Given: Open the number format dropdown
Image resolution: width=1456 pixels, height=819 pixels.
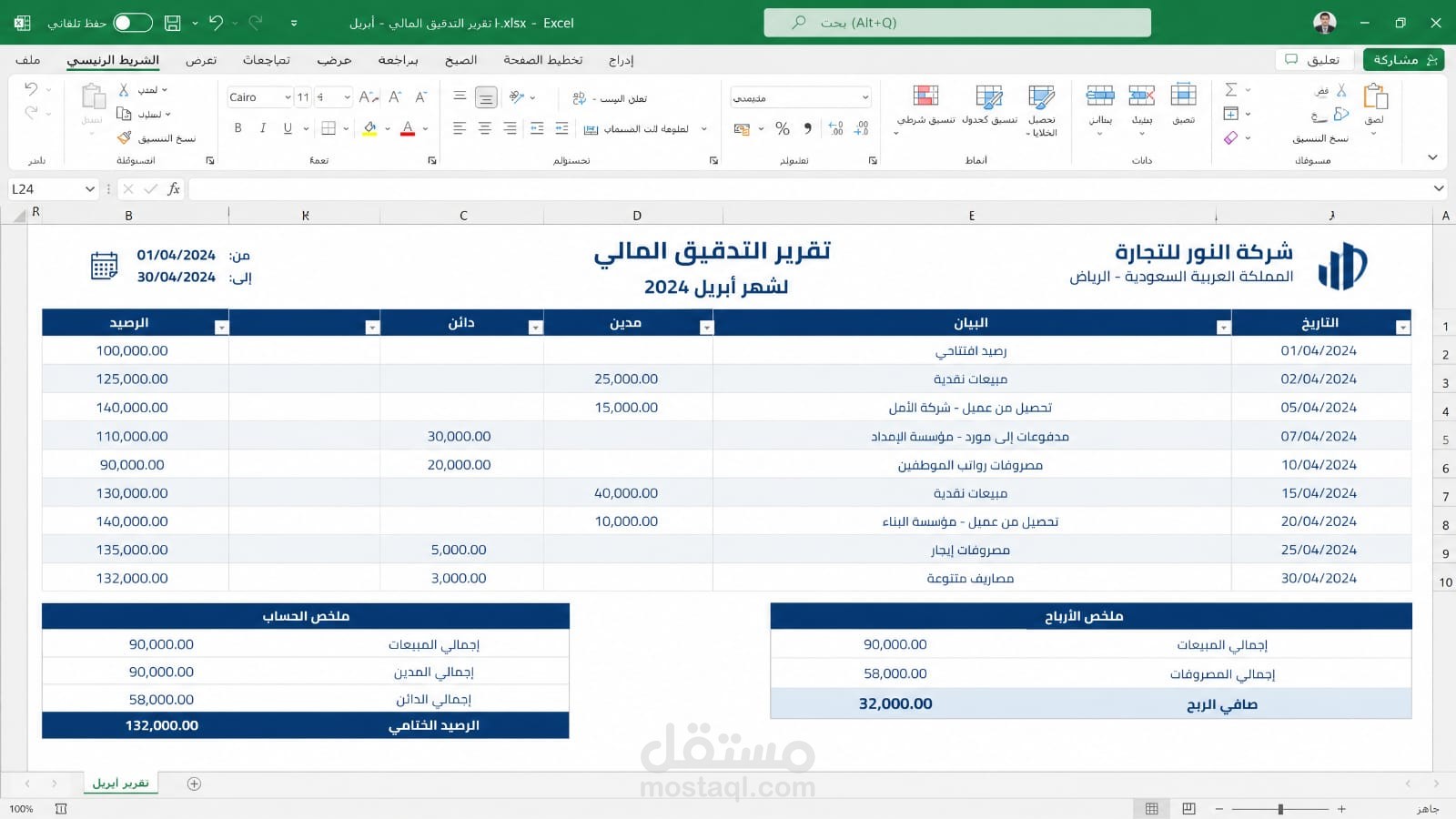Looking at the screenshot, I should click(x=864, y=97).
